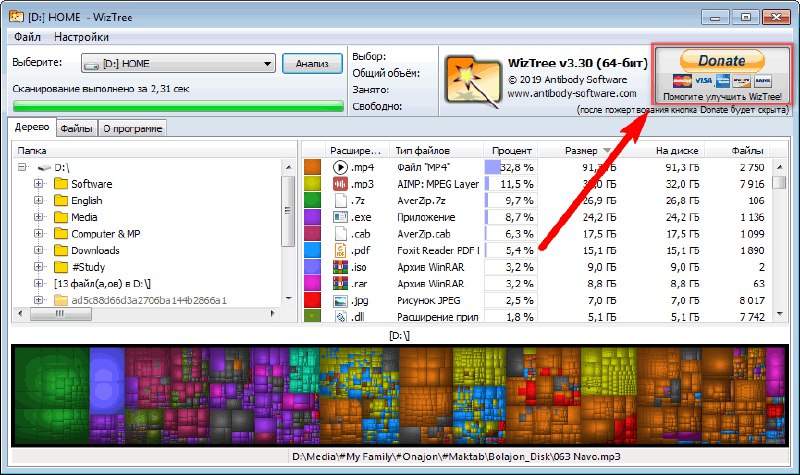This screenshot has width=800, height=475.
Task: Sort by the Размер column header
Action: (581, 151)
